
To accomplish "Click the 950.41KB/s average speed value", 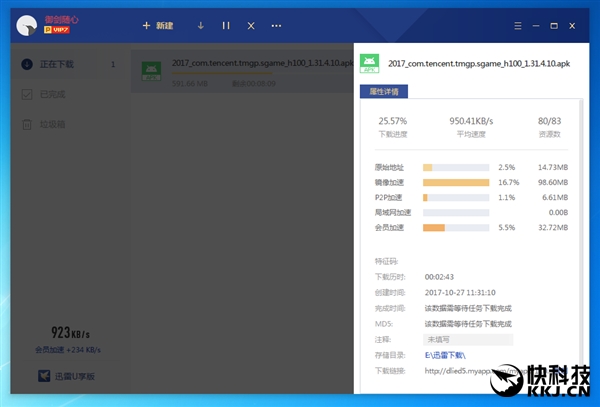I will point(471,121).
